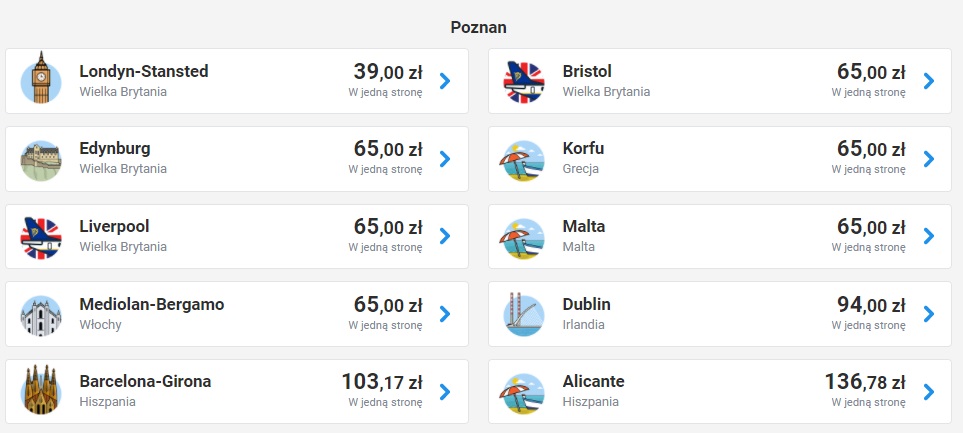Open the Edynburg destination link

pyautogui.click(x=115, y=149)
